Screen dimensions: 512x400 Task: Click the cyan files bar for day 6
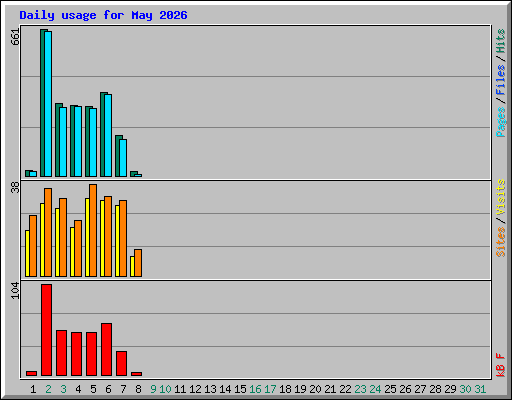108,135
